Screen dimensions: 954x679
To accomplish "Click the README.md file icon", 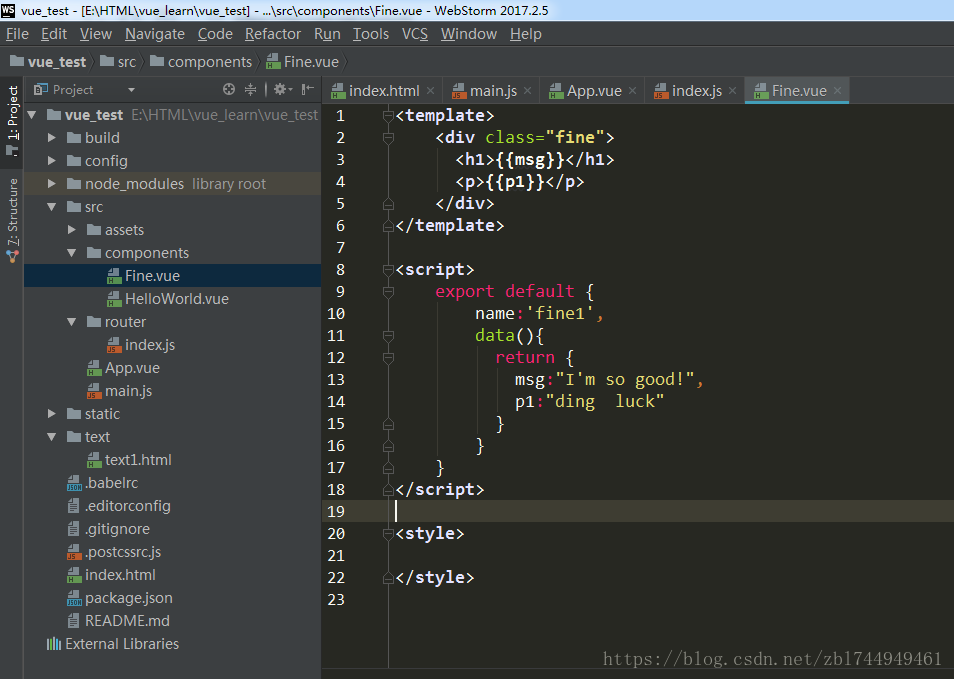I will tap(74, 621).
